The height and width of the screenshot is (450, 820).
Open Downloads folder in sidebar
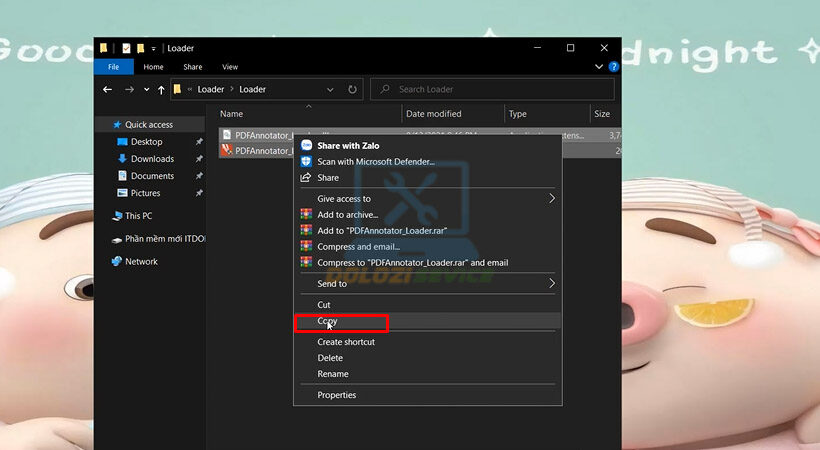click(x=152, y=159)
